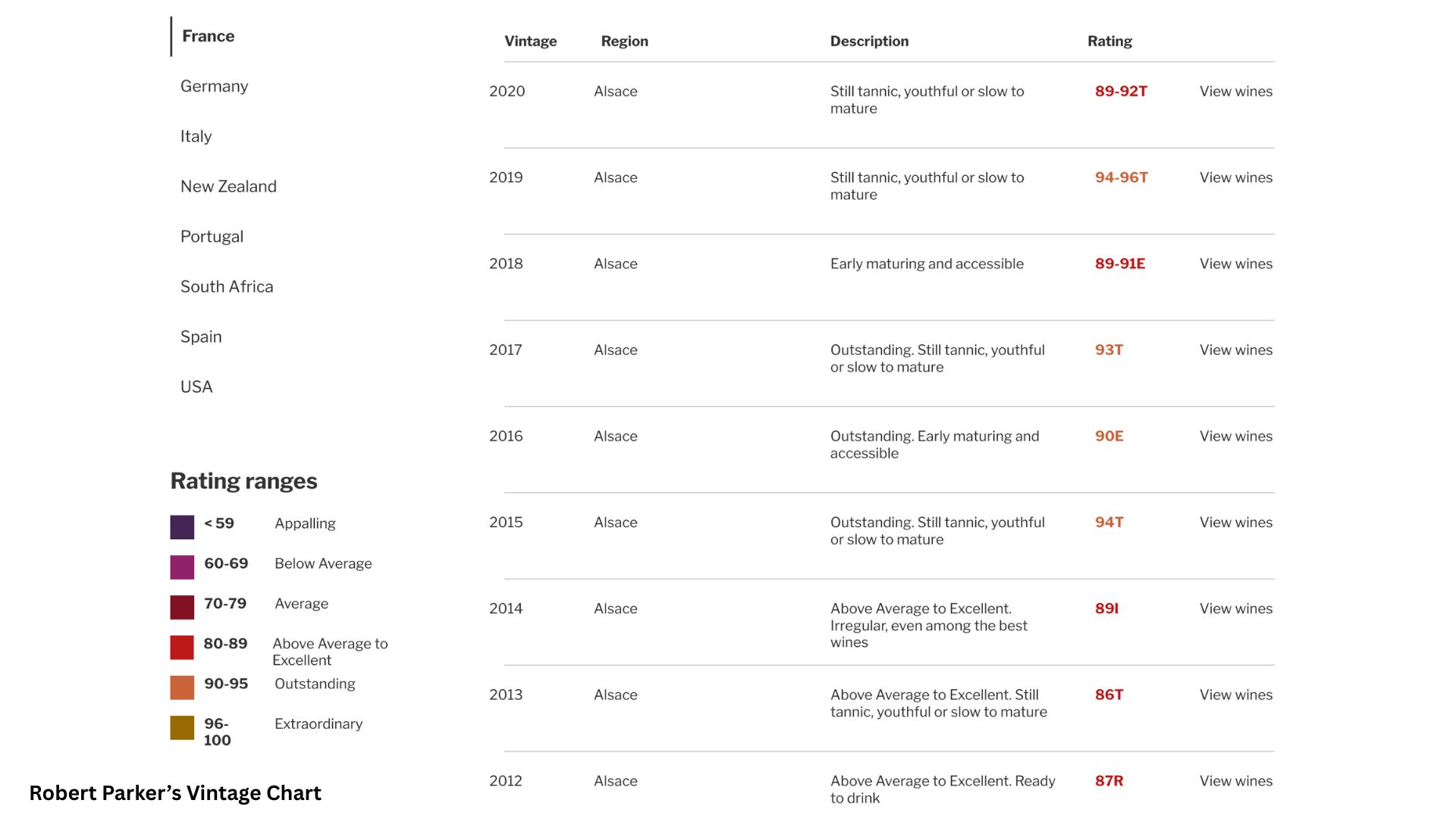Choose Portugal from the country list
Viewport: 1456px width, 819px height.
212,237
